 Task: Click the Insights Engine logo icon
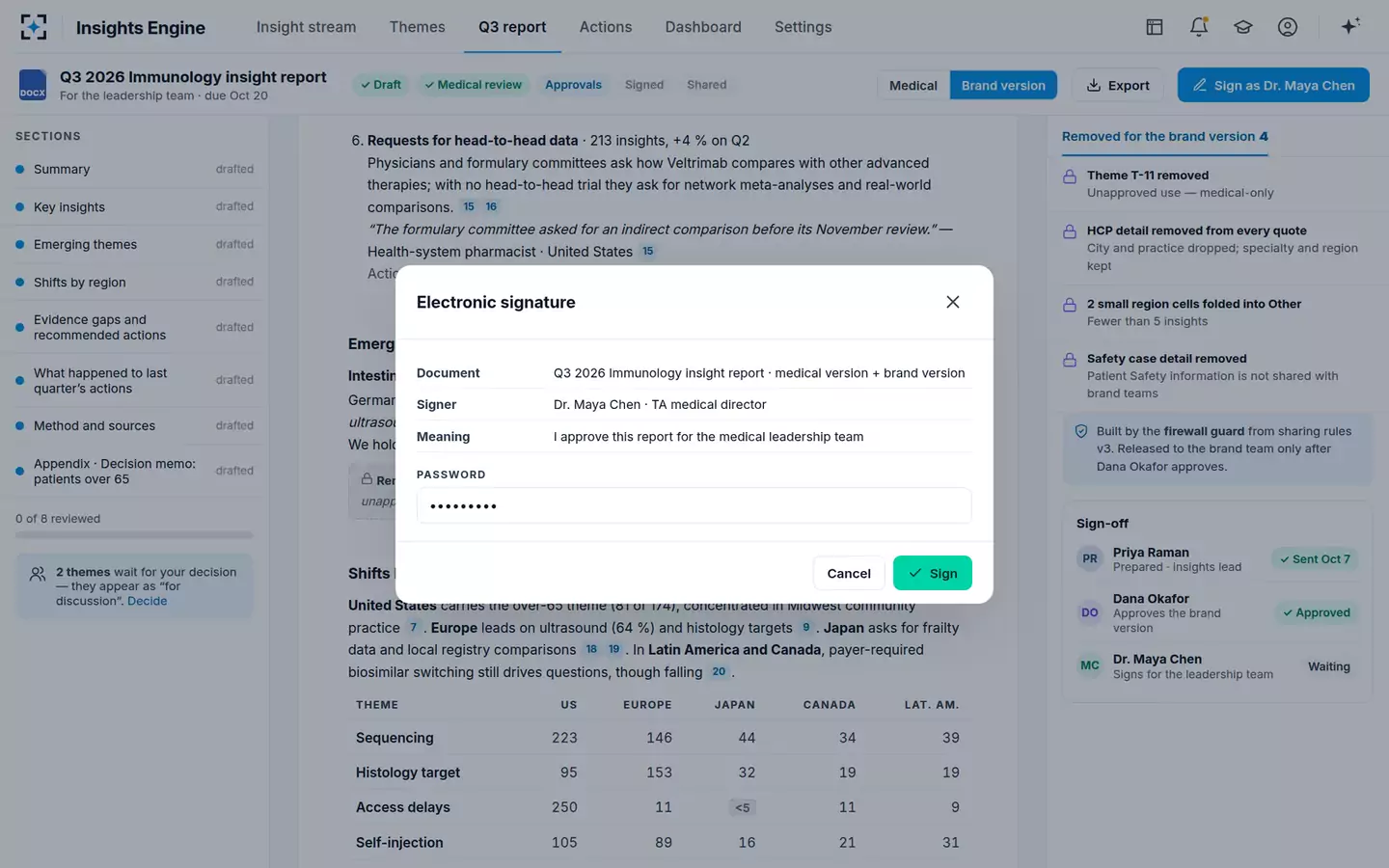34,27
